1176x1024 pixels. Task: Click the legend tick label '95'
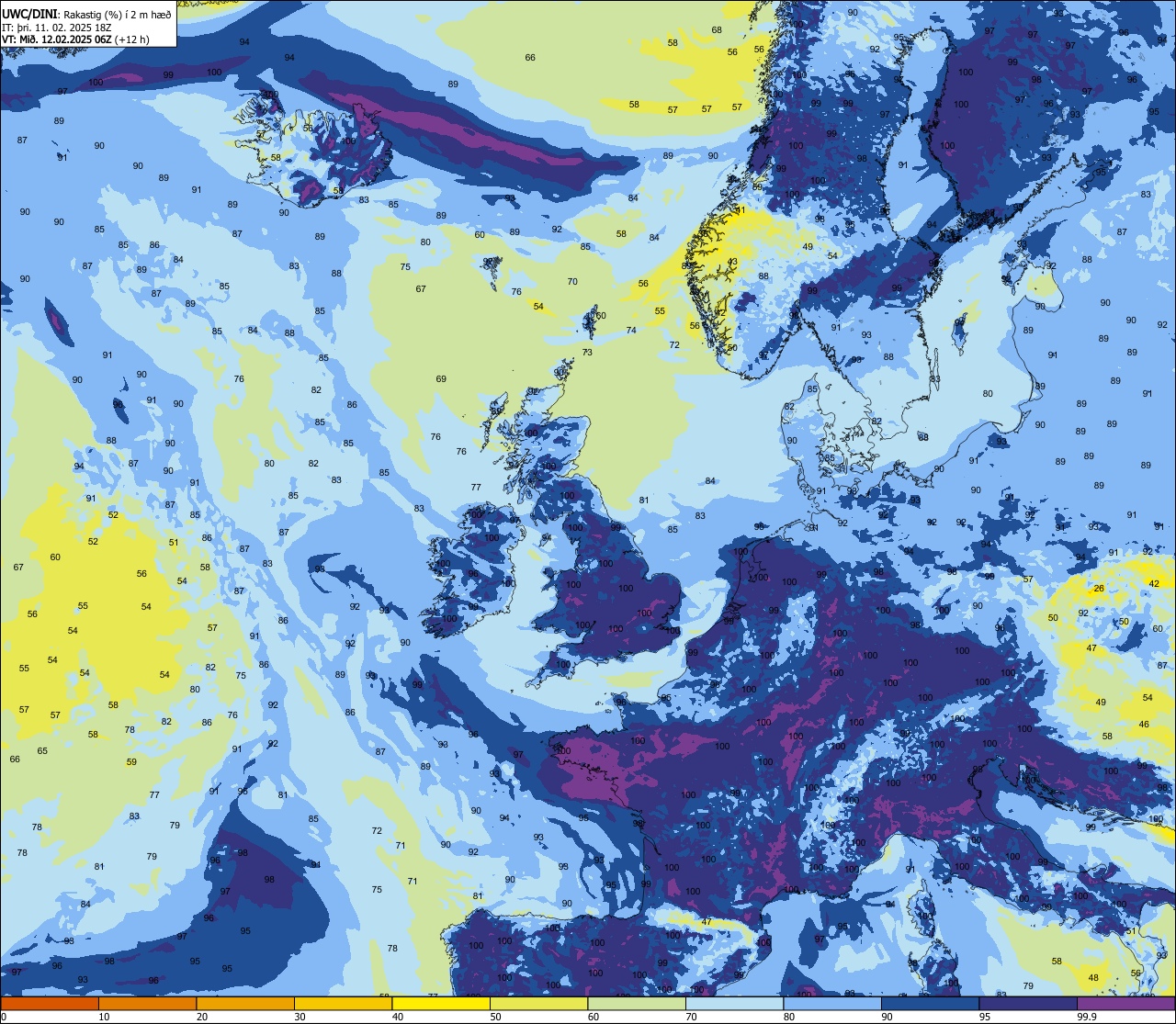(x=985, y=1016)
